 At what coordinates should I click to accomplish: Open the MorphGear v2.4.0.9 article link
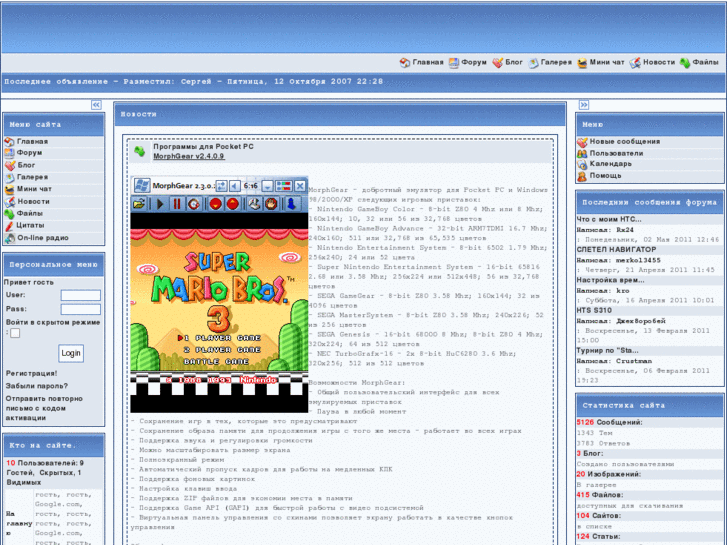point(188,157)
